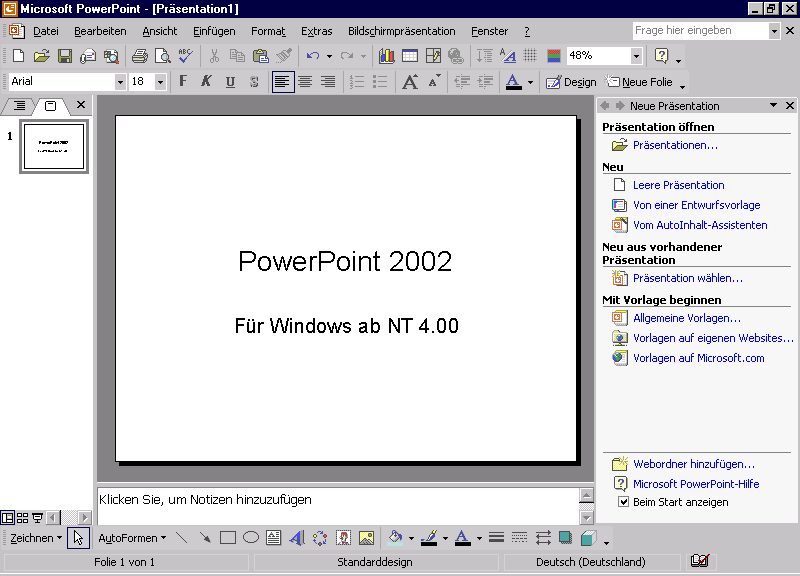Click the Fill Color bucket swatch
Viewport: 800px width, 576px height.
click(x=395, y=538)
